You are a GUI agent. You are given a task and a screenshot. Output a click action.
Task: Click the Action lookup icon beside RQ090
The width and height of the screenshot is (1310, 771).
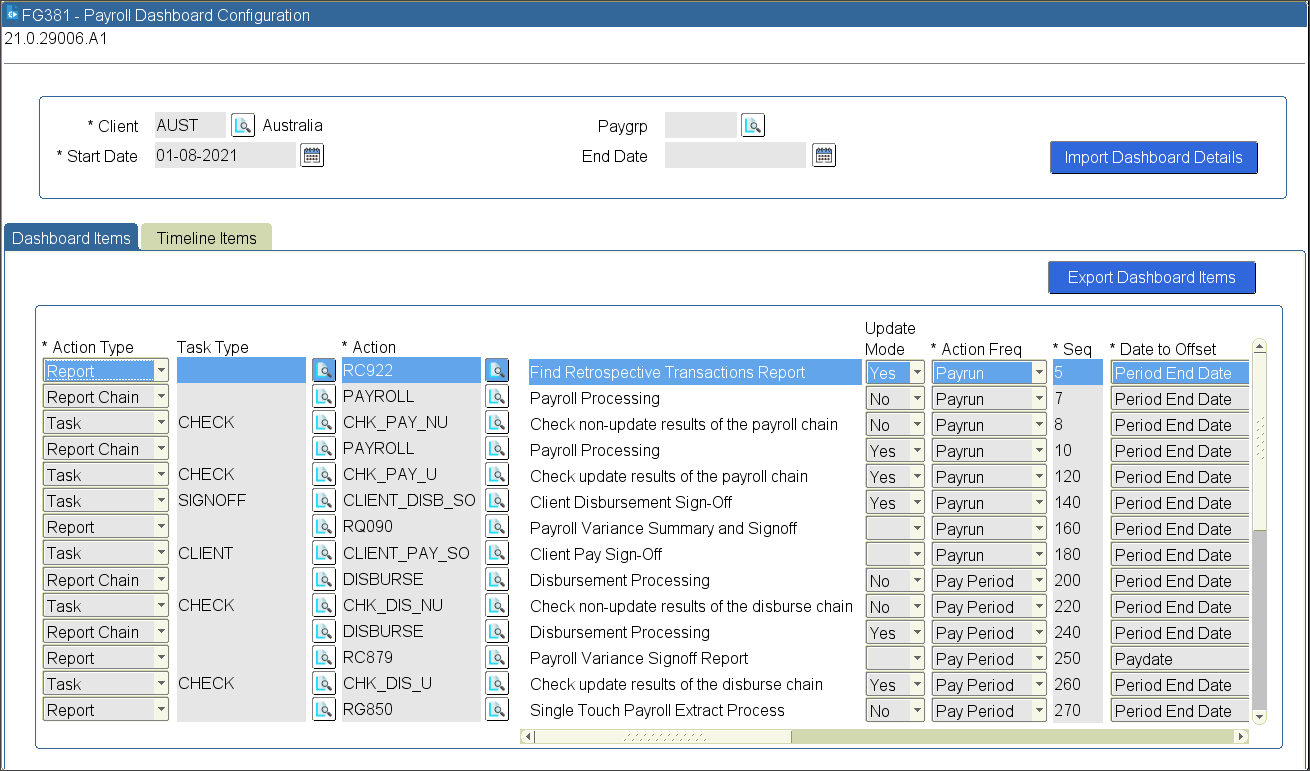(497, 527)
